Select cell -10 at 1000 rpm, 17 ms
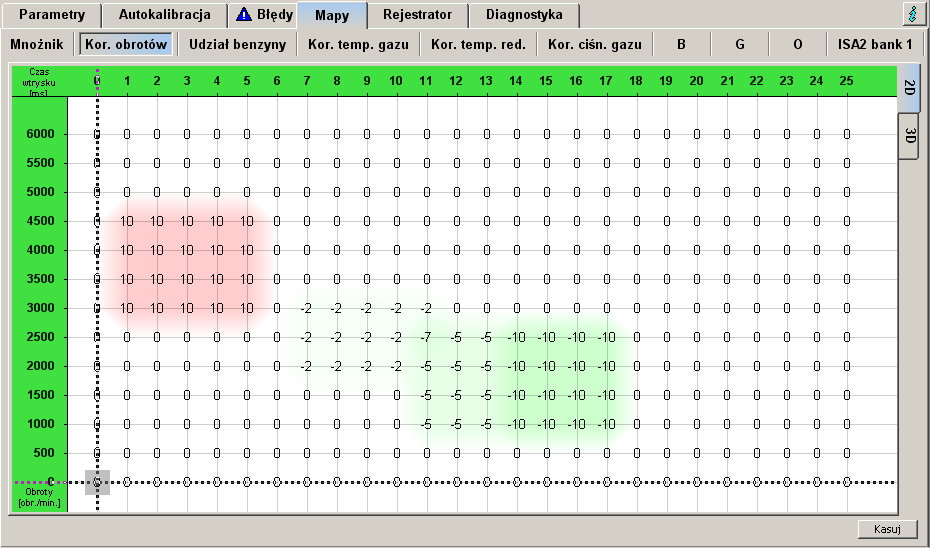930x548 pixels. click(x=606, y=424)
